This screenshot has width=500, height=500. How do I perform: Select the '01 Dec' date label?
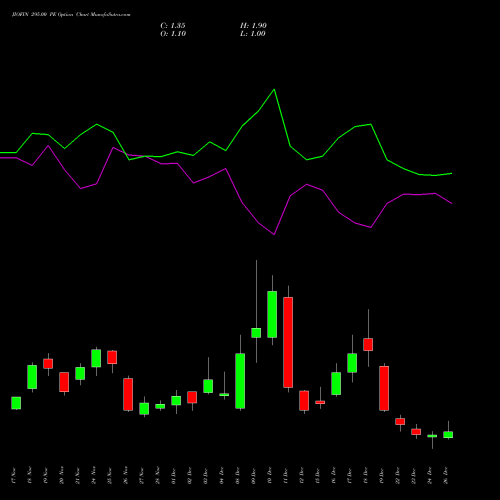[x=174, y=476]
